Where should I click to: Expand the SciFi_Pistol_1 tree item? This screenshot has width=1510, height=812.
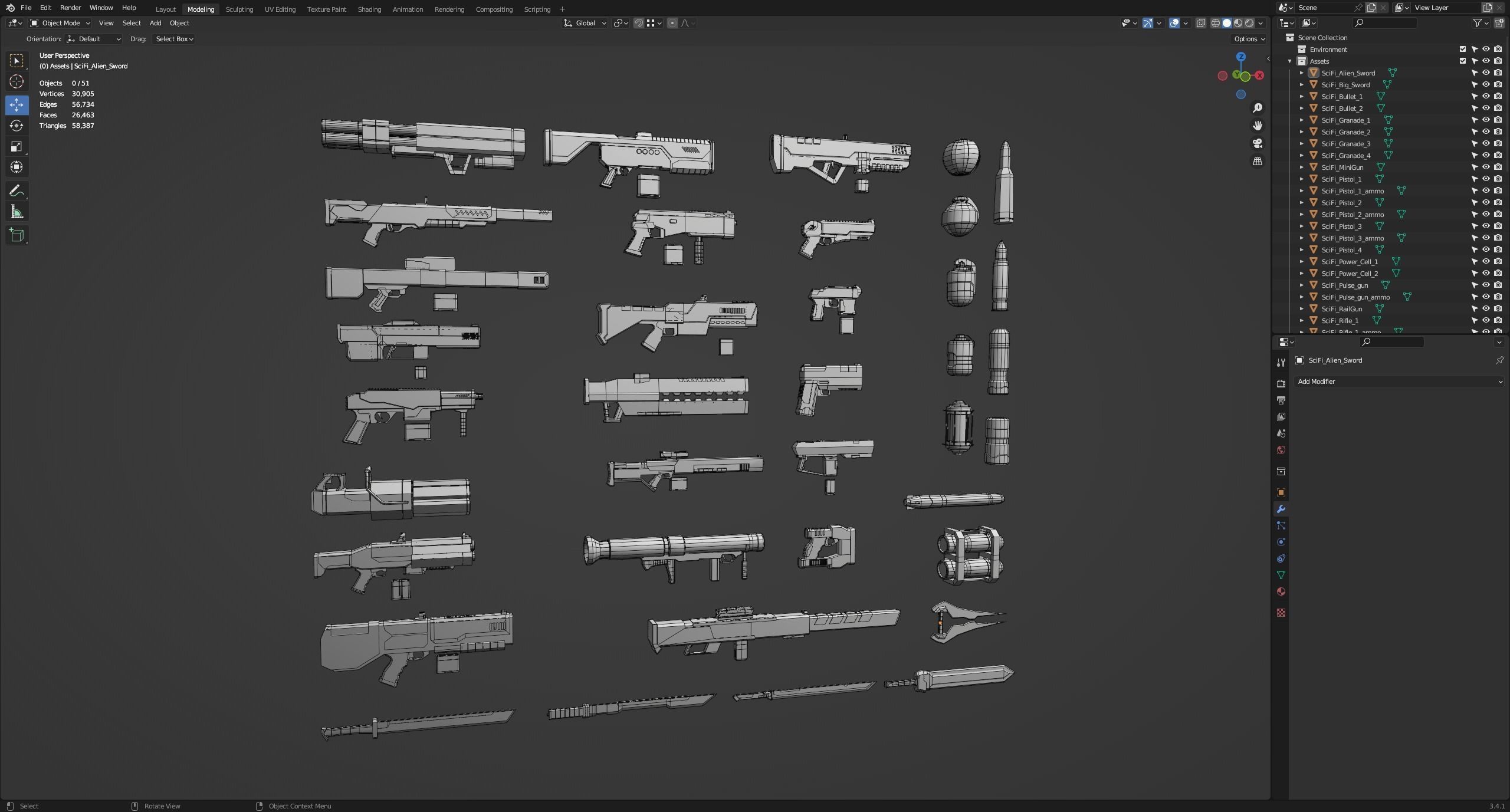click(x=1302, y=179)
